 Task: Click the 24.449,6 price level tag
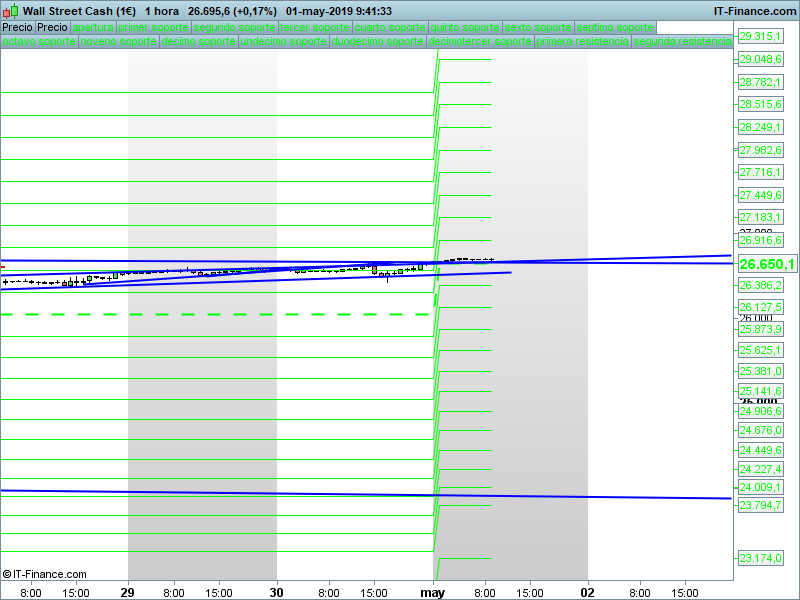pos(760,451)
